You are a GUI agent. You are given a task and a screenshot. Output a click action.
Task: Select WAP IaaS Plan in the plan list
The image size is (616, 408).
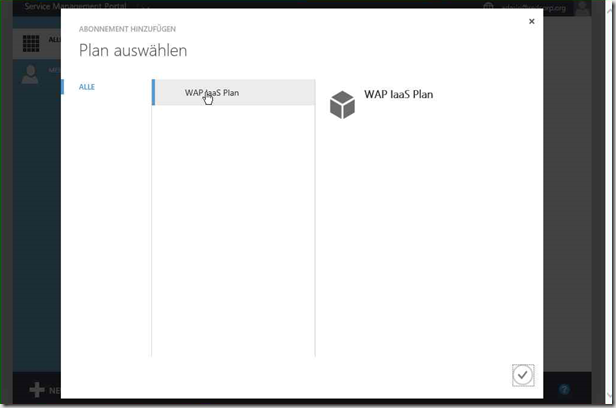233,93
